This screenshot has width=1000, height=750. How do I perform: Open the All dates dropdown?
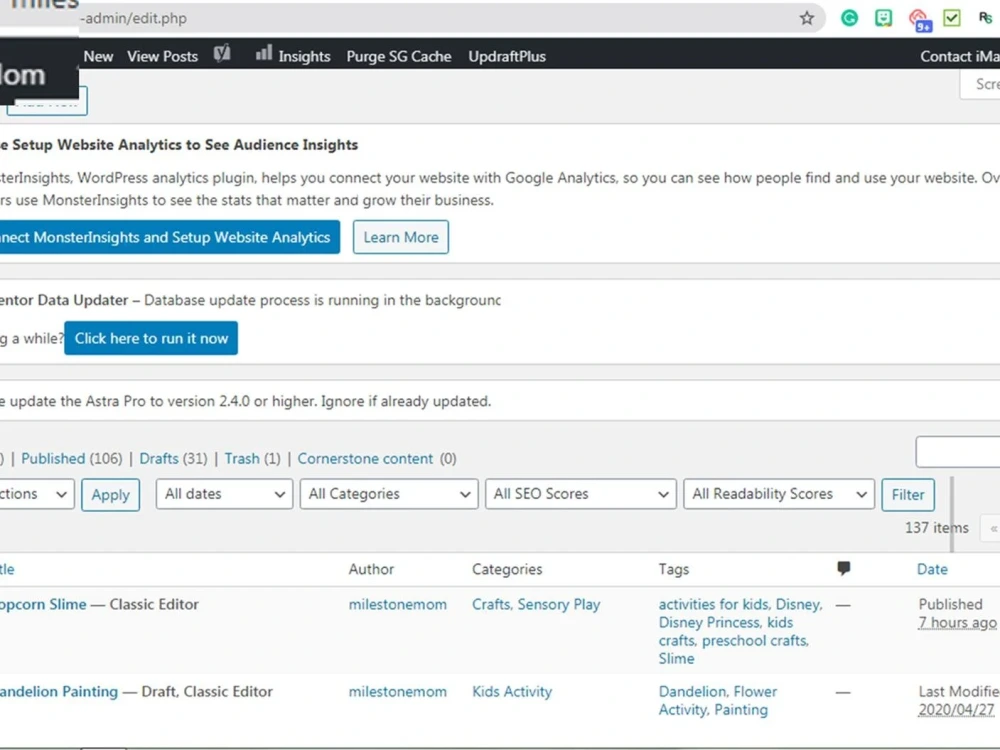point(224,494)
